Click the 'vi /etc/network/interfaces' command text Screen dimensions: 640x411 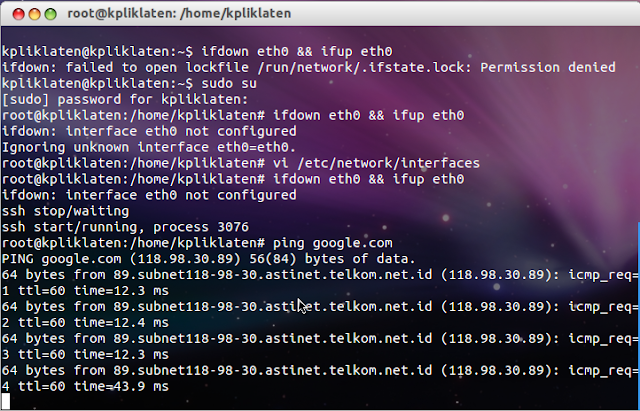click(x=376, y=163)
